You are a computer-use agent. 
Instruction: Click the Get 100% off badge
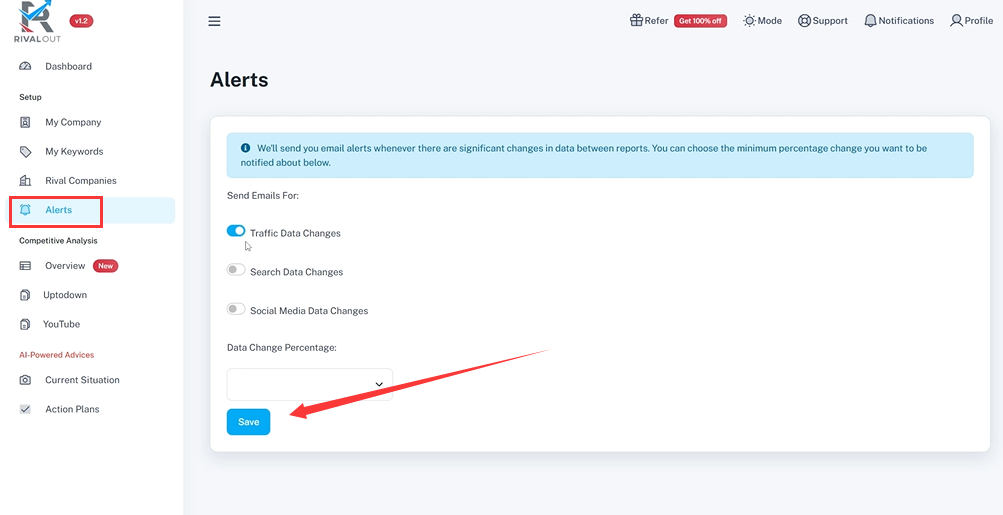(700, 21)
